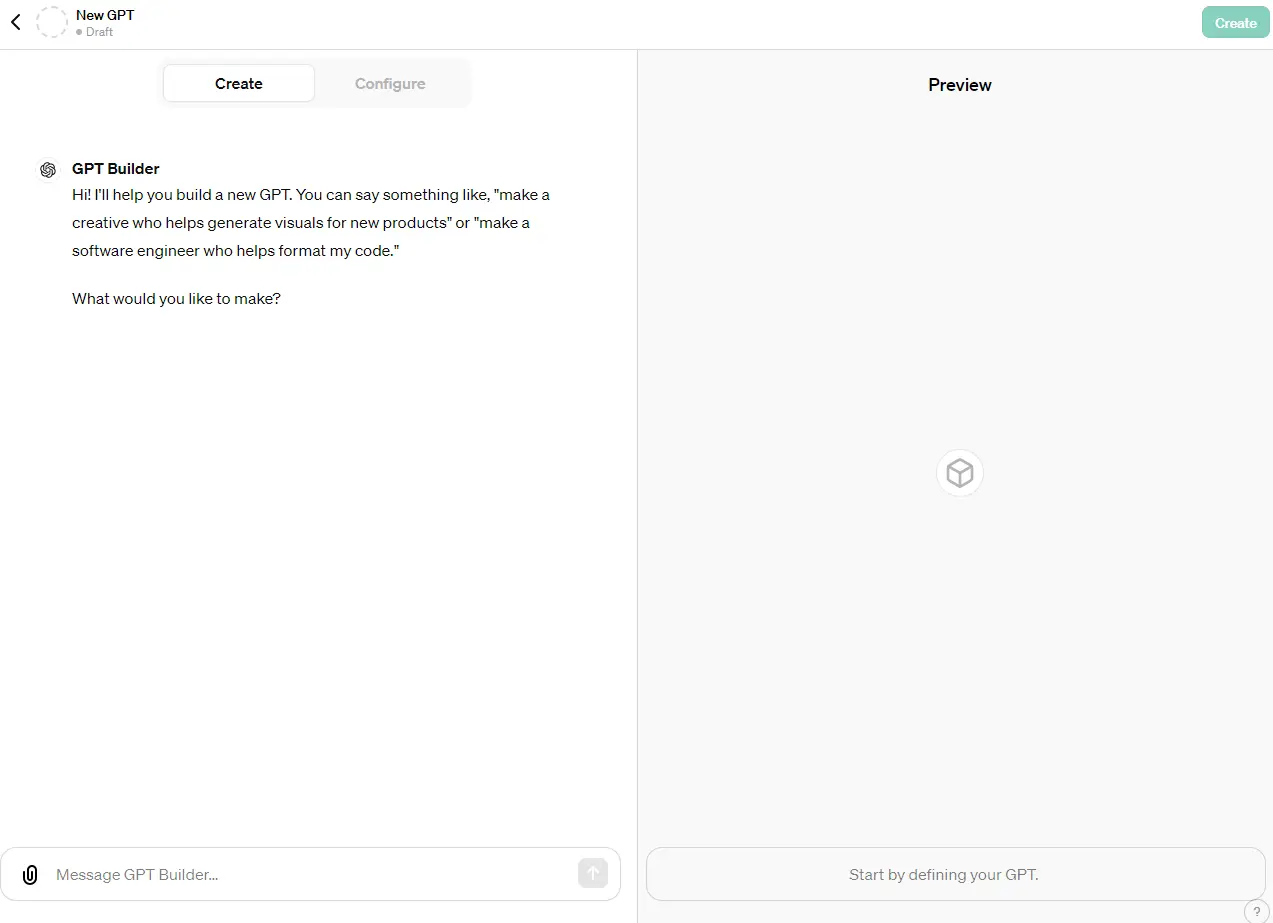Image resolution: width=1273 pixels, height=923 pixels.
Task: Click the cube icon in Preview
Action: [960, 473]
